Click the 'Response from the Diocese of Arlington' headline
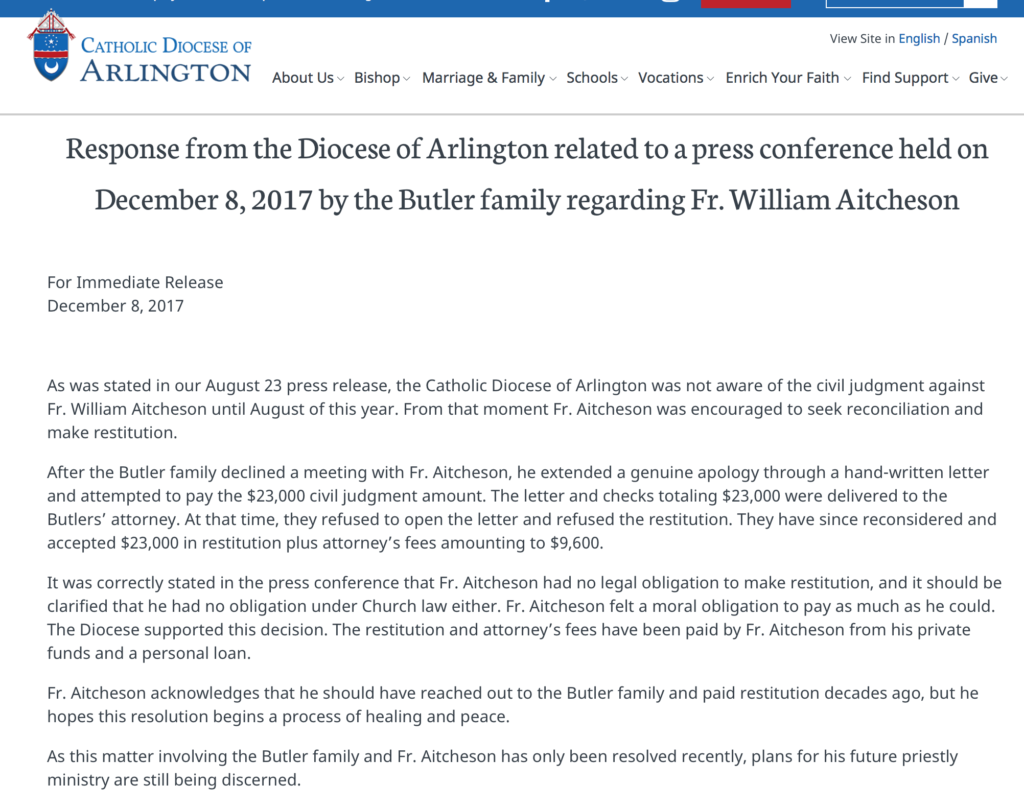 (526, 174)
